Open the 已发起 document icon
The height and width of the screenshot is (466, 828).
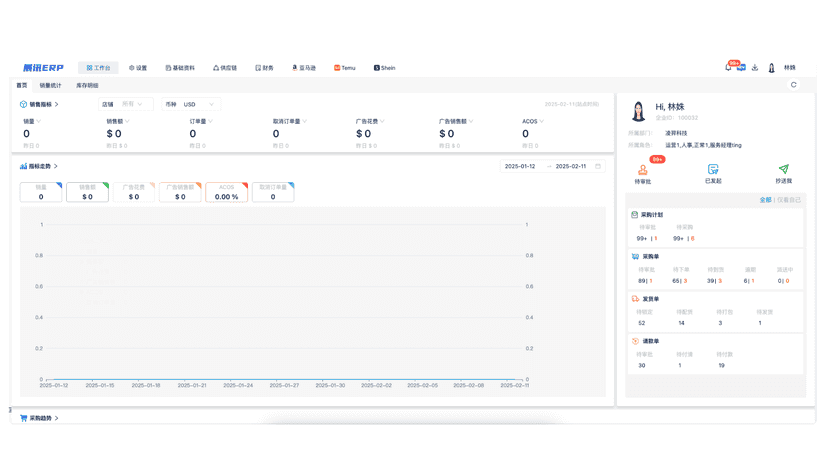pos(713,169)
